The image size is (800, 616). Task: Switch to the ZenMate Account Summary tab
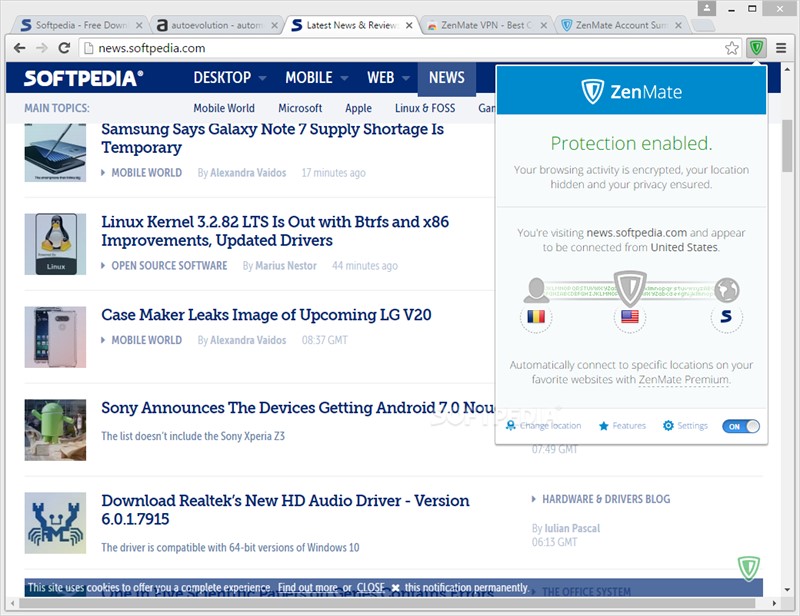(621, 25)
